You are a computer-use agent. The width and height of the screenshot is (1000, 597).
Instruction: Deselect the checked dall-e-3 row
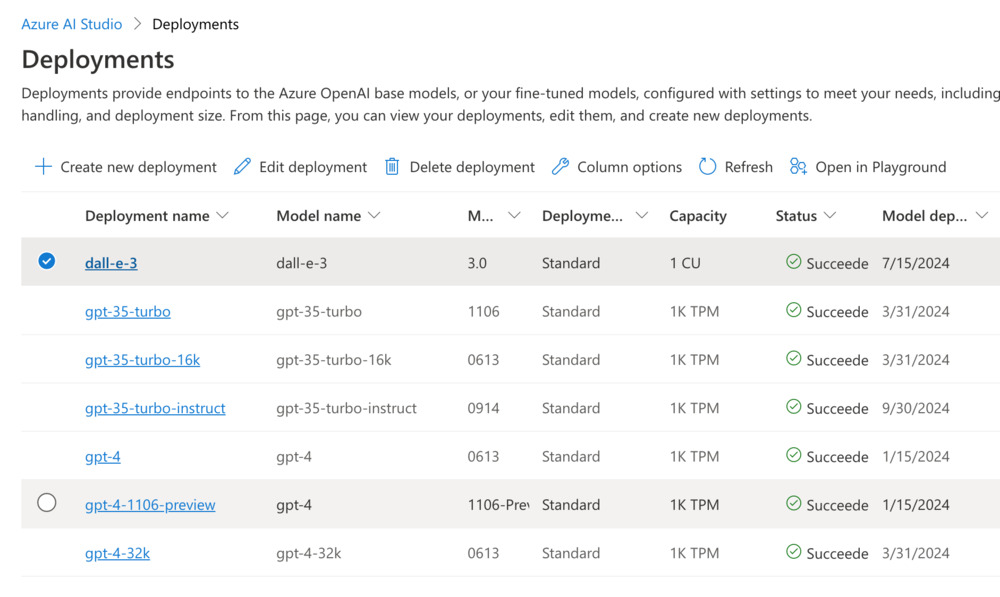[x=47, y=261]
